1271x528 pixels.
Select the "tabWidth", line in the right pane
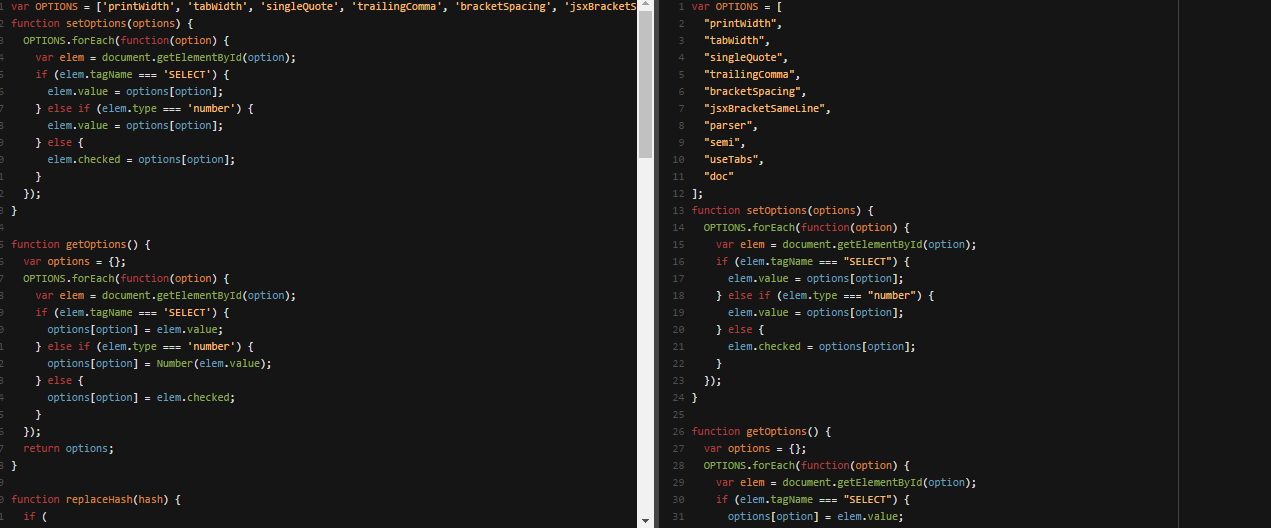(737, 40)
